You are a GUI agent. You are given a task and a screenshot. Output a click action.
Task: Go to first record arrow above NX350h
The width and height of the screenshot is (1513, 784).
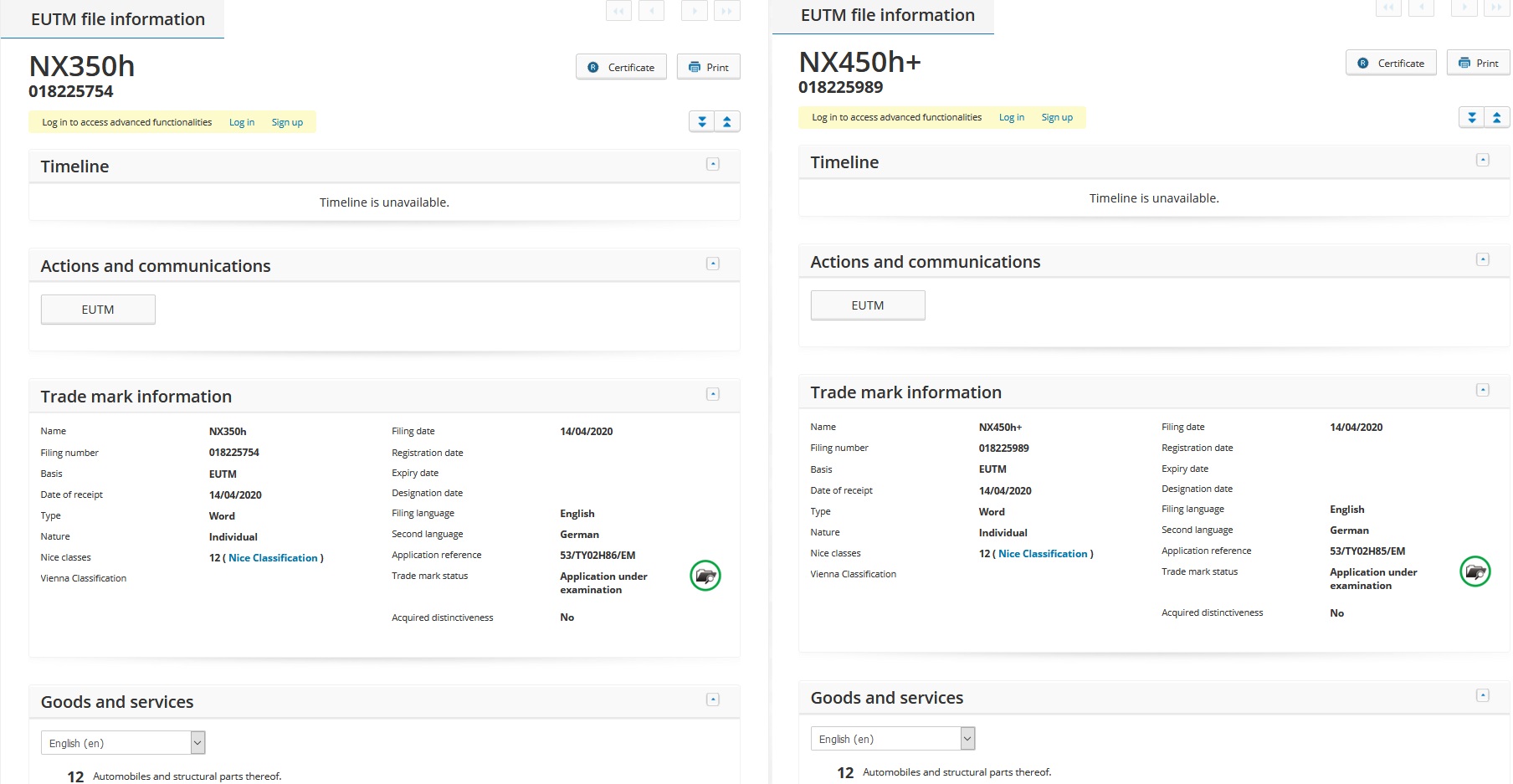point(618,11)
